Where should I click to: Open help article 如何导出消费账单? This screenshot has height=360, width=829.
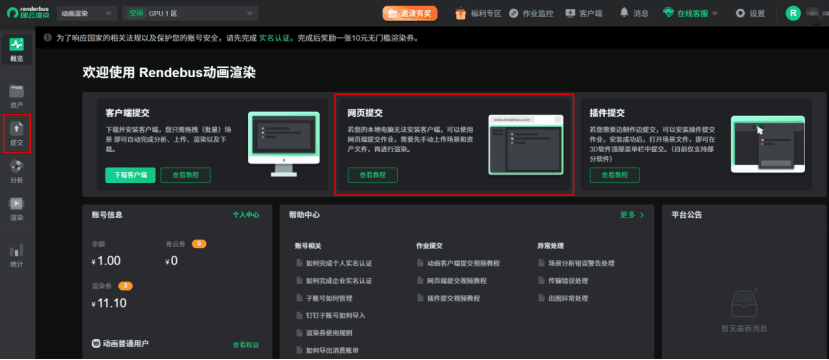point(333,350)
